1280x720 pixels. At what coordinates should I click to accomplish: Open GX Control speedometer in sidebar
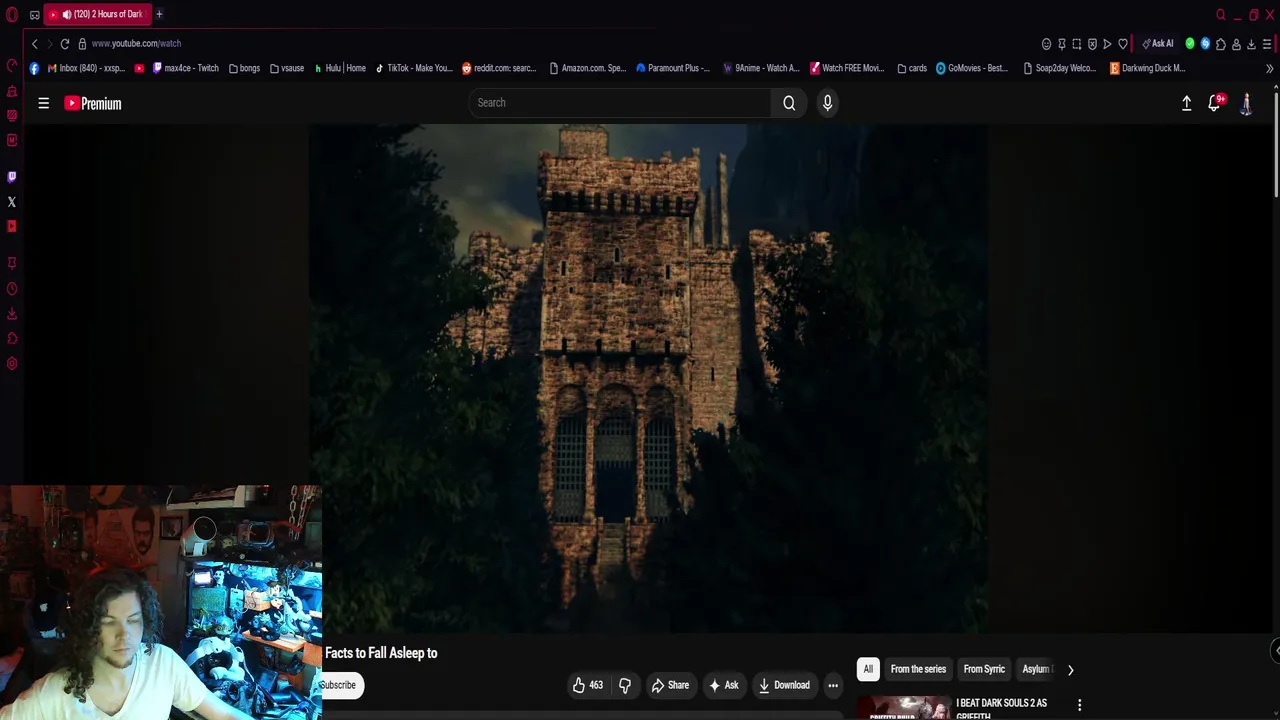12,66
